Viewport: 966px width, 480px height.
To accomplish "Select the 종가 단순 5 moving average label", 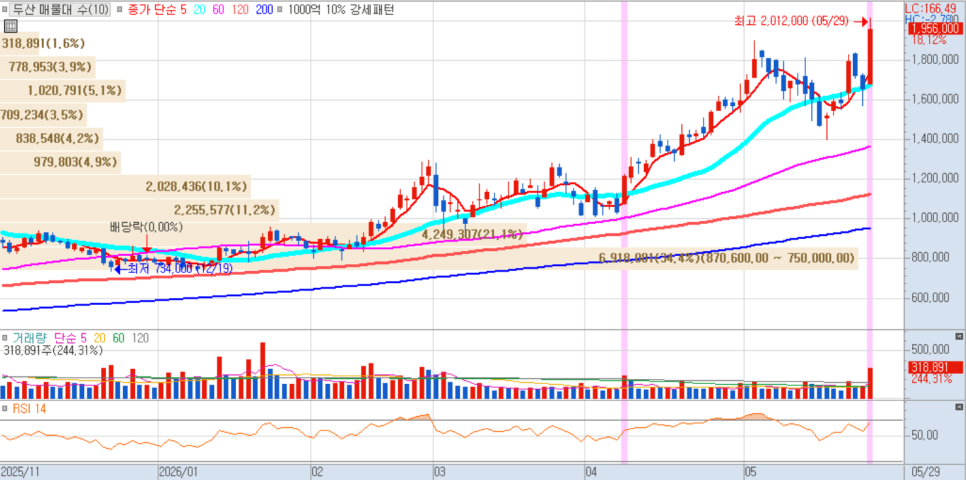I will (x=158, y=9).
